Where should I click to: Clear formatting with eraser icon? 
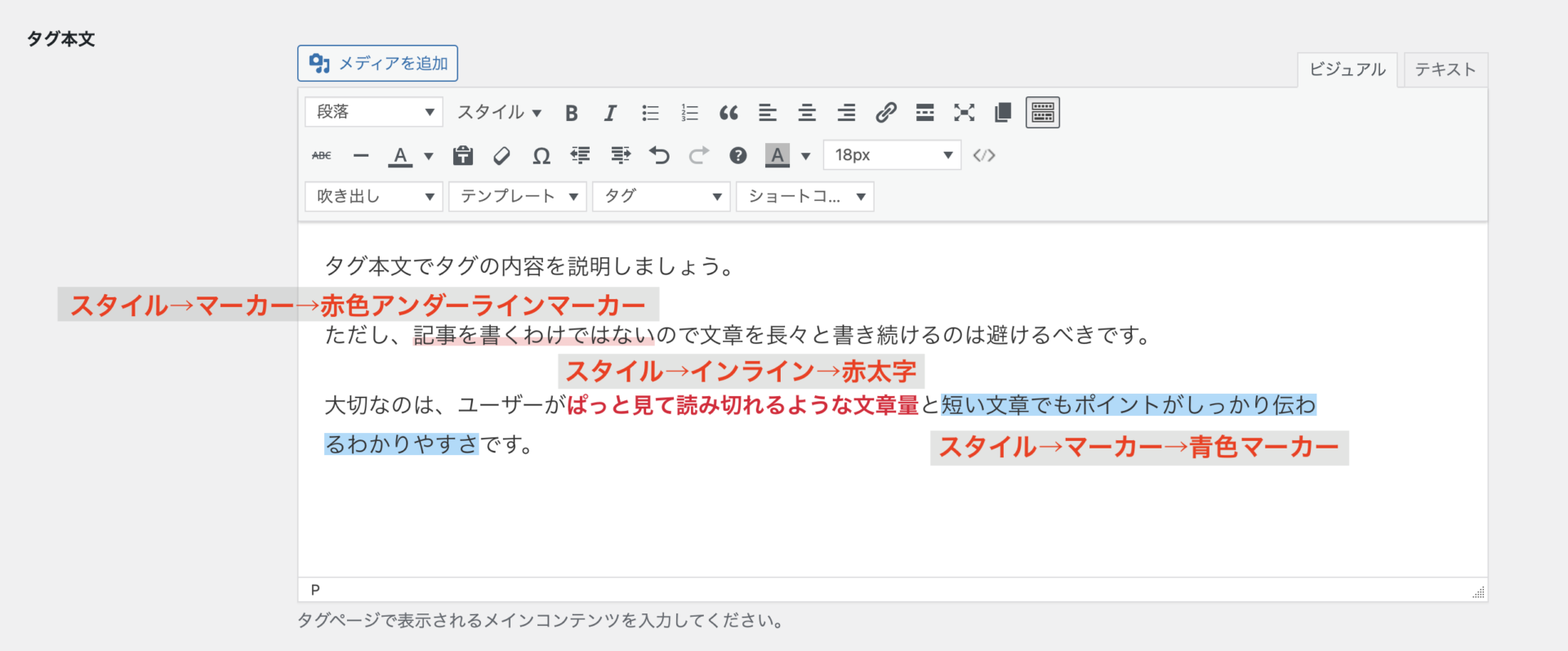tap(502, 155)
